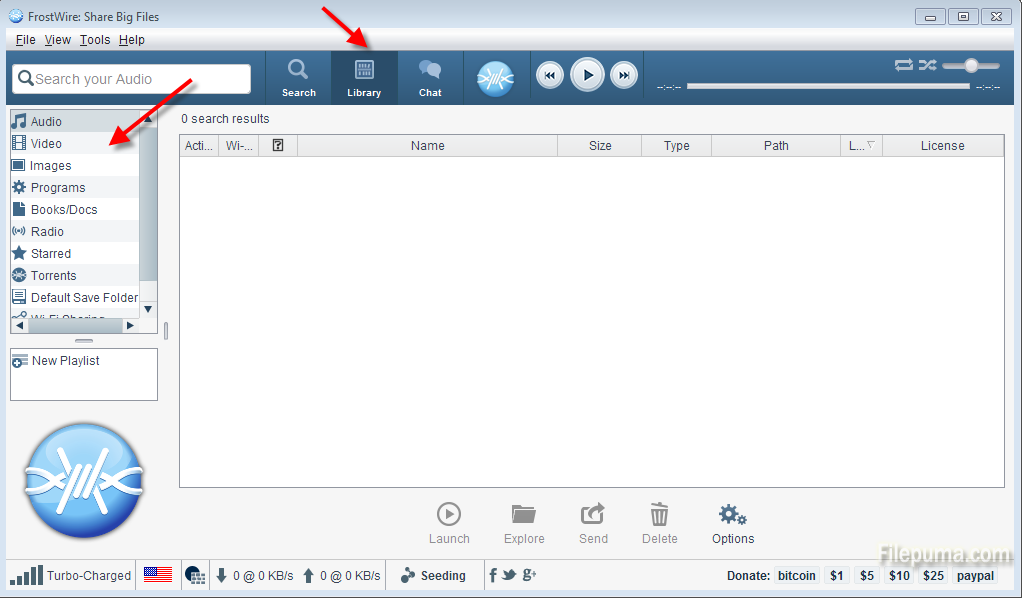
Task: Click the Options gears icon
Action: point(732,516)
